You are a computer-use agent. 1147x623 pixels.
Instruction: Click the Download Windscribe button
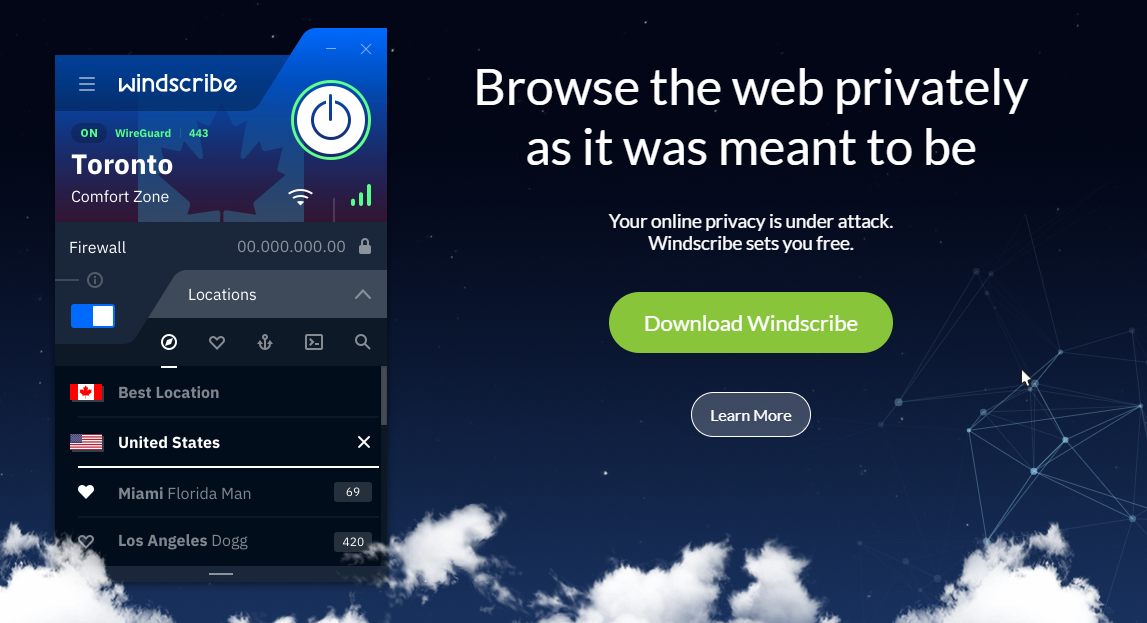pyautogui.click(x=751, y=322)
